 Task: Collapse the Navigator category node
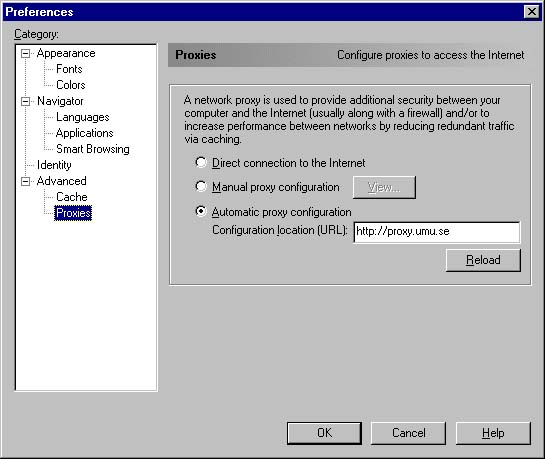click(25, 101)
